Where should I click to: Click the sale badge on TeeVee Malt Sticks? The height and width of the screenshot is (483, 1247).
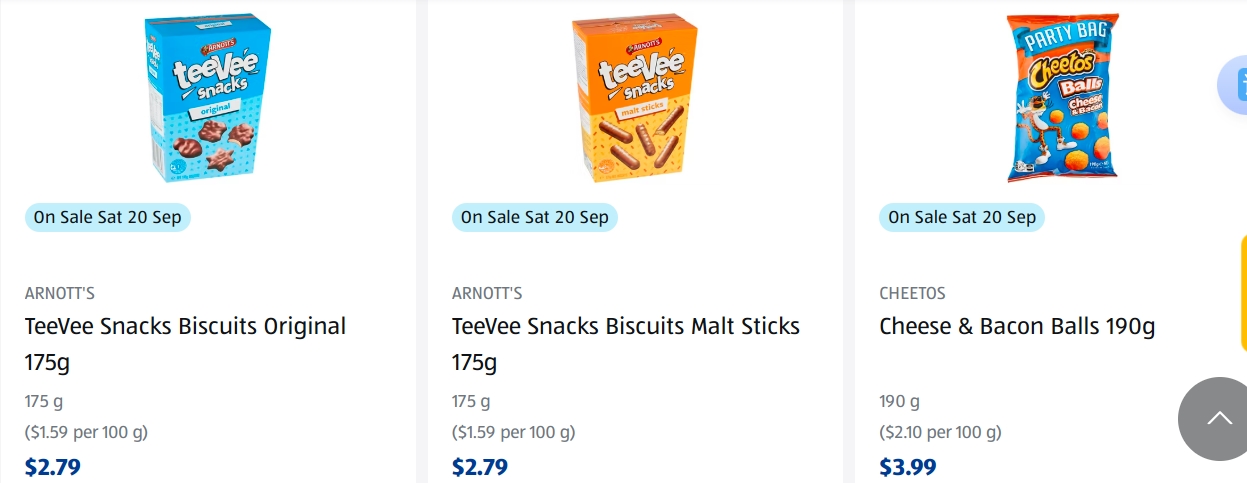click(x=535, y=217)
